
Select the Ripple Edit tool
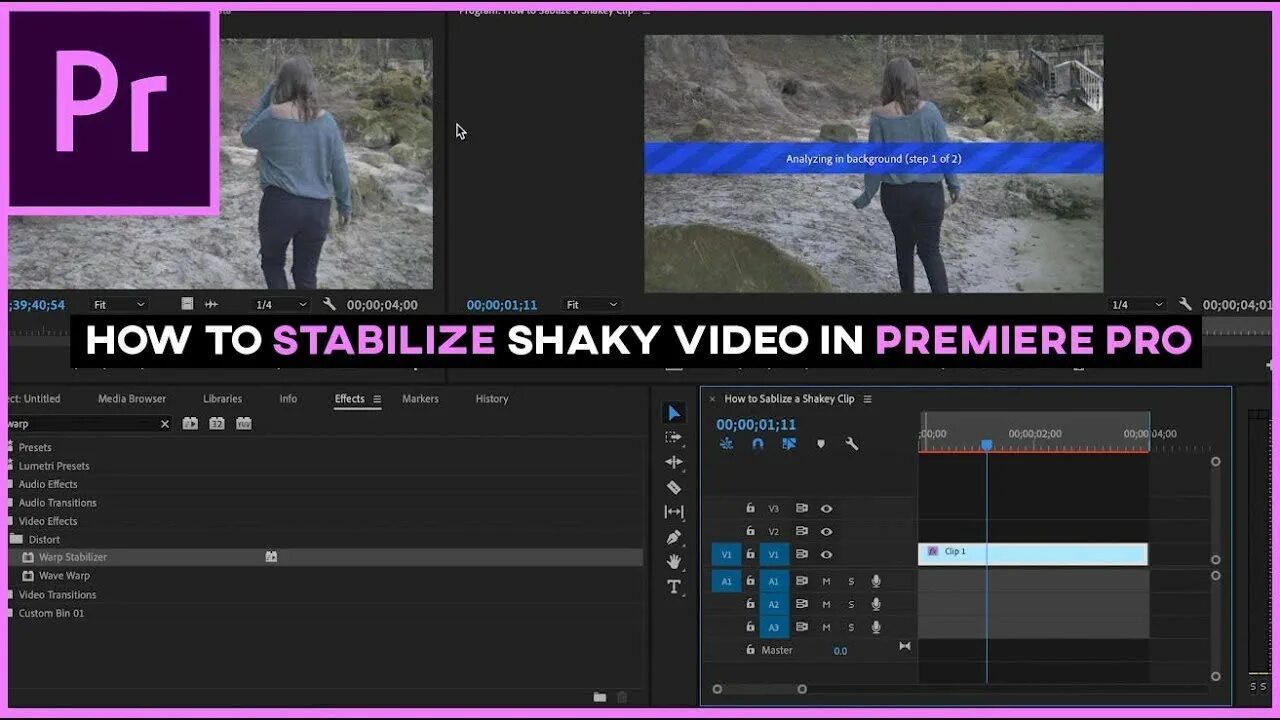[x=674, y=462]
